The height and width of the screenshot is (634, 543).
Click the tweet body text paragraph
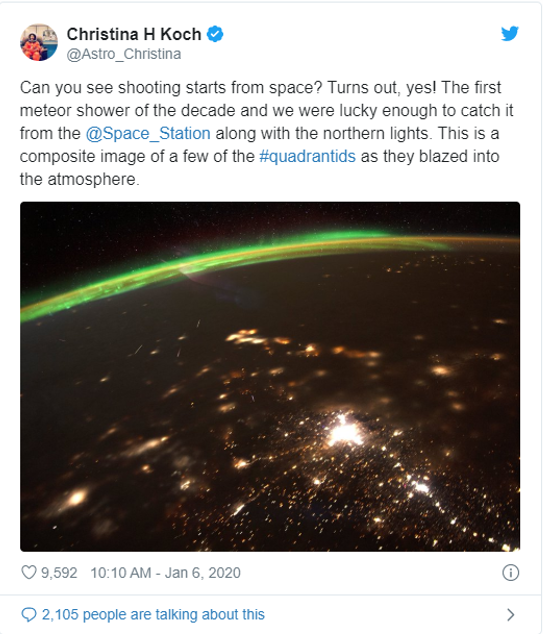point(267,133)
